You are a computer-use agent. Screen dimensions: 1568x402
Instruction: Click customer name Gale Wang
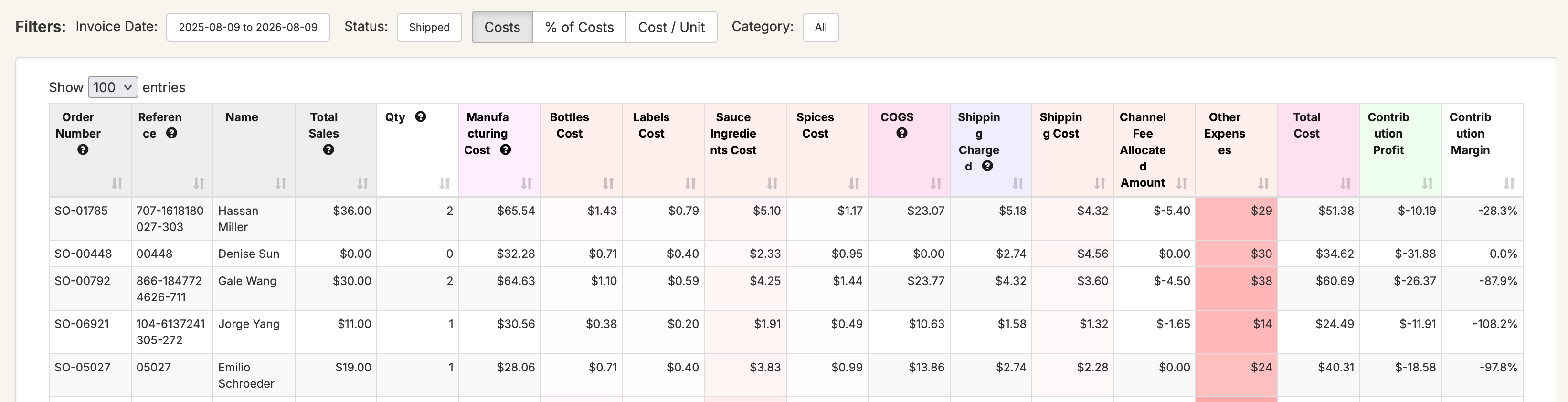pos(247,281)
